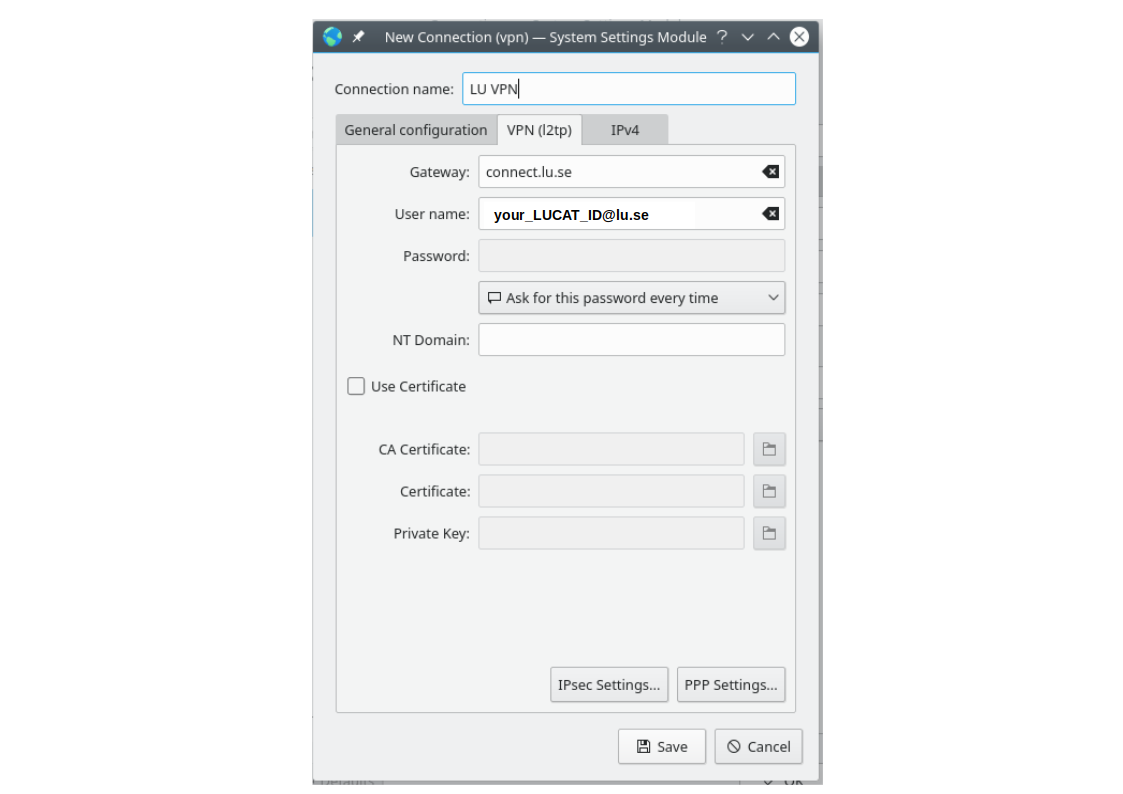1123x794 pixels.
Task: Switch to the IPv4 tab
Action: pos(625,130)
